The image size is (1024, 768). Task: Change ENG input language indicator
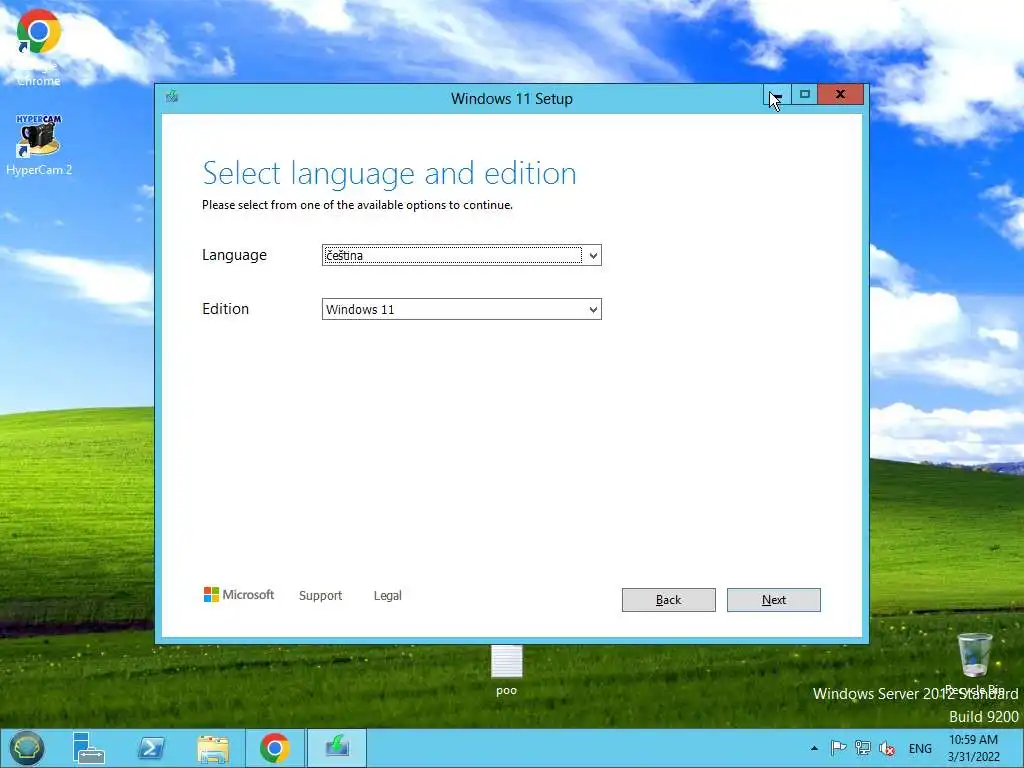click(x=920, y=748)
